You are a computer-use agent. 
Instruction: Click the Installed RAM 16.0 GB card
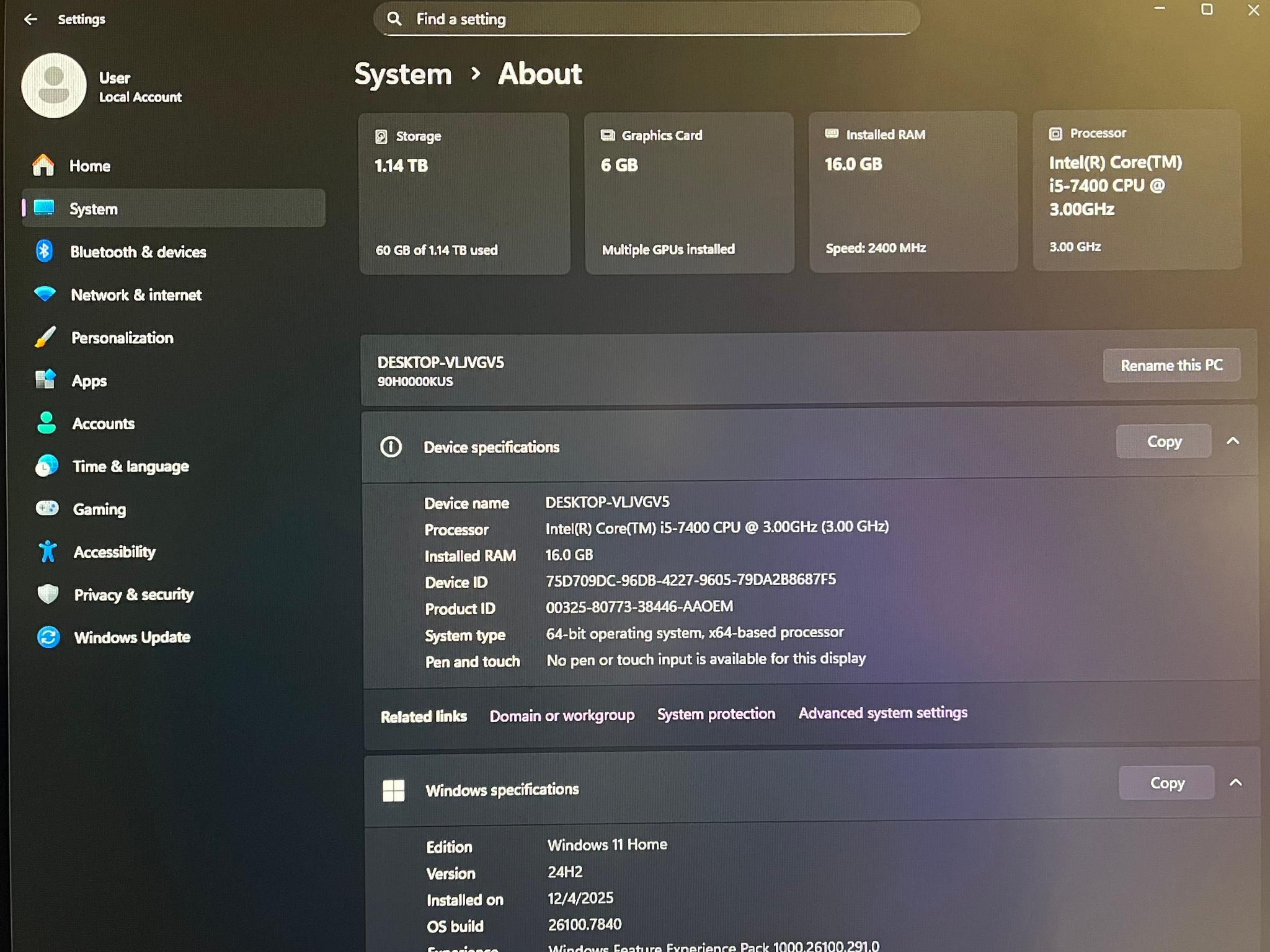tap(913, 192)
